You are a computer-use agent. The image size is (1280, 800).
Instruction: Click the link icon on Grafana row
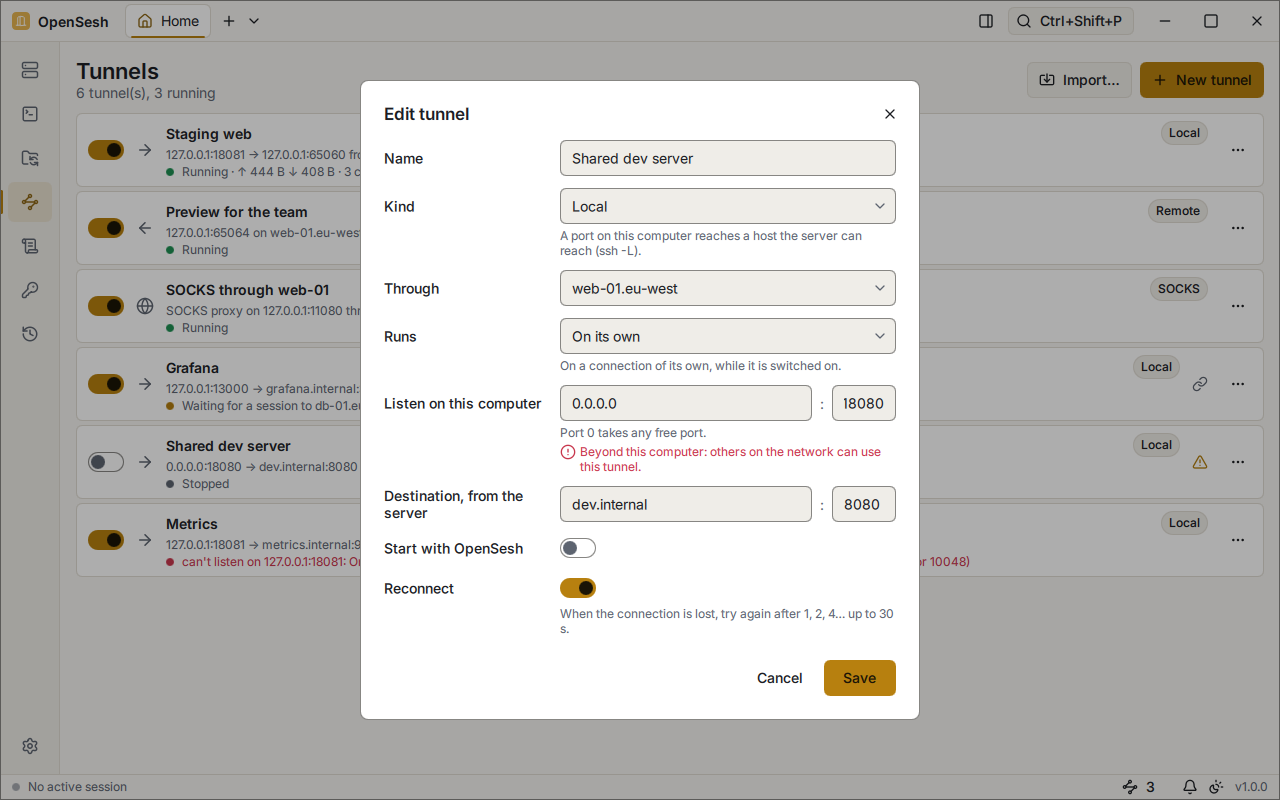click(1200, 384)
